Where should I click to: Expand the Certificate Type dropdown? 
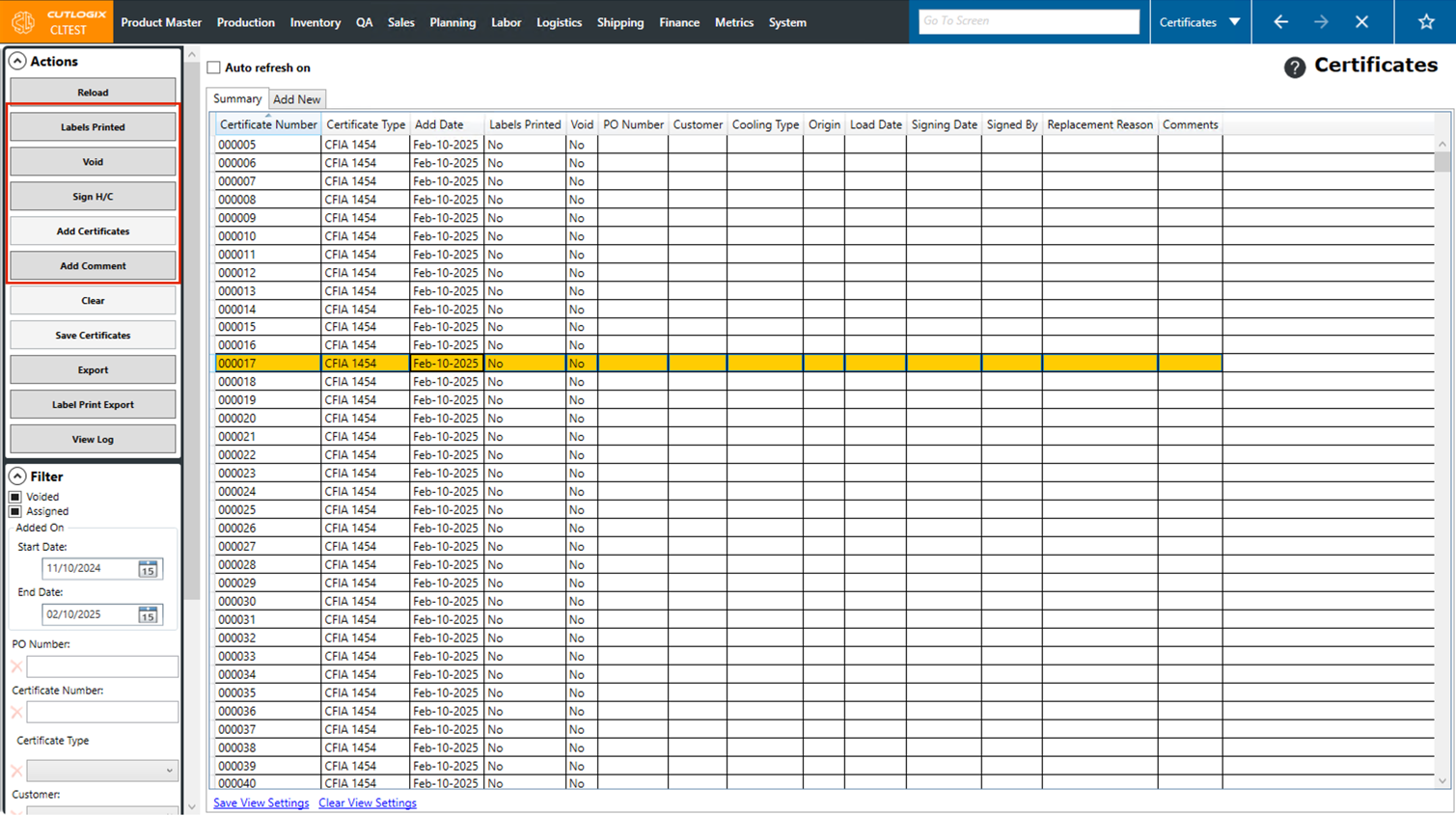tap(169, 771)
